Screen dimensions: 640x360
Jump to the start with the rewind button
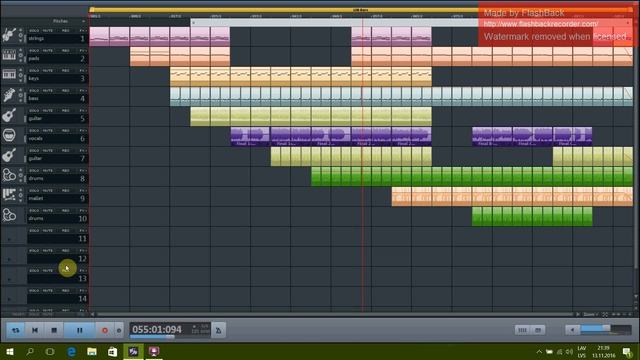click(35, 330)
